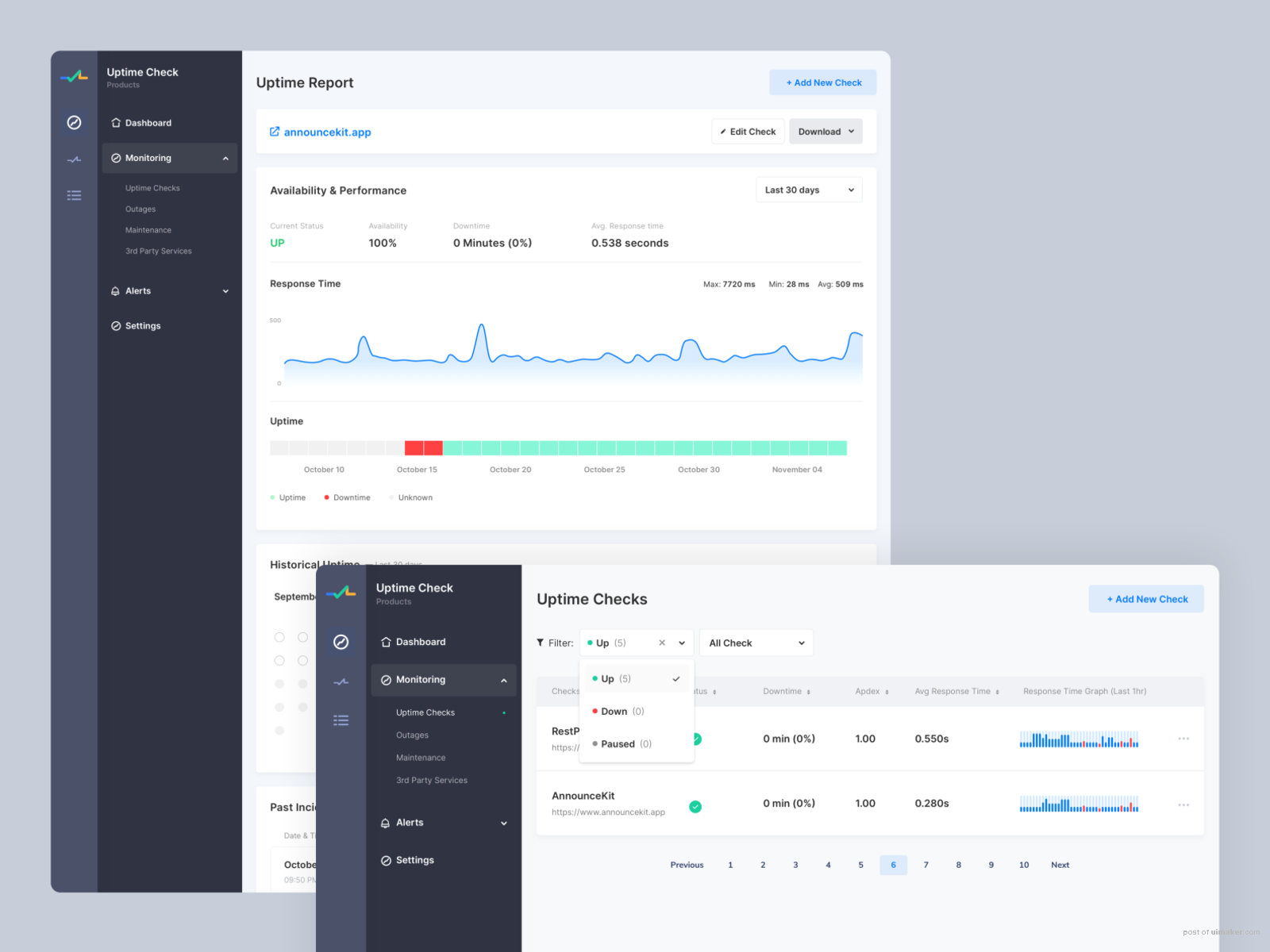The image size is (1270, 952).
Task: Go to page 1
Action: click(x=730, y=865)
